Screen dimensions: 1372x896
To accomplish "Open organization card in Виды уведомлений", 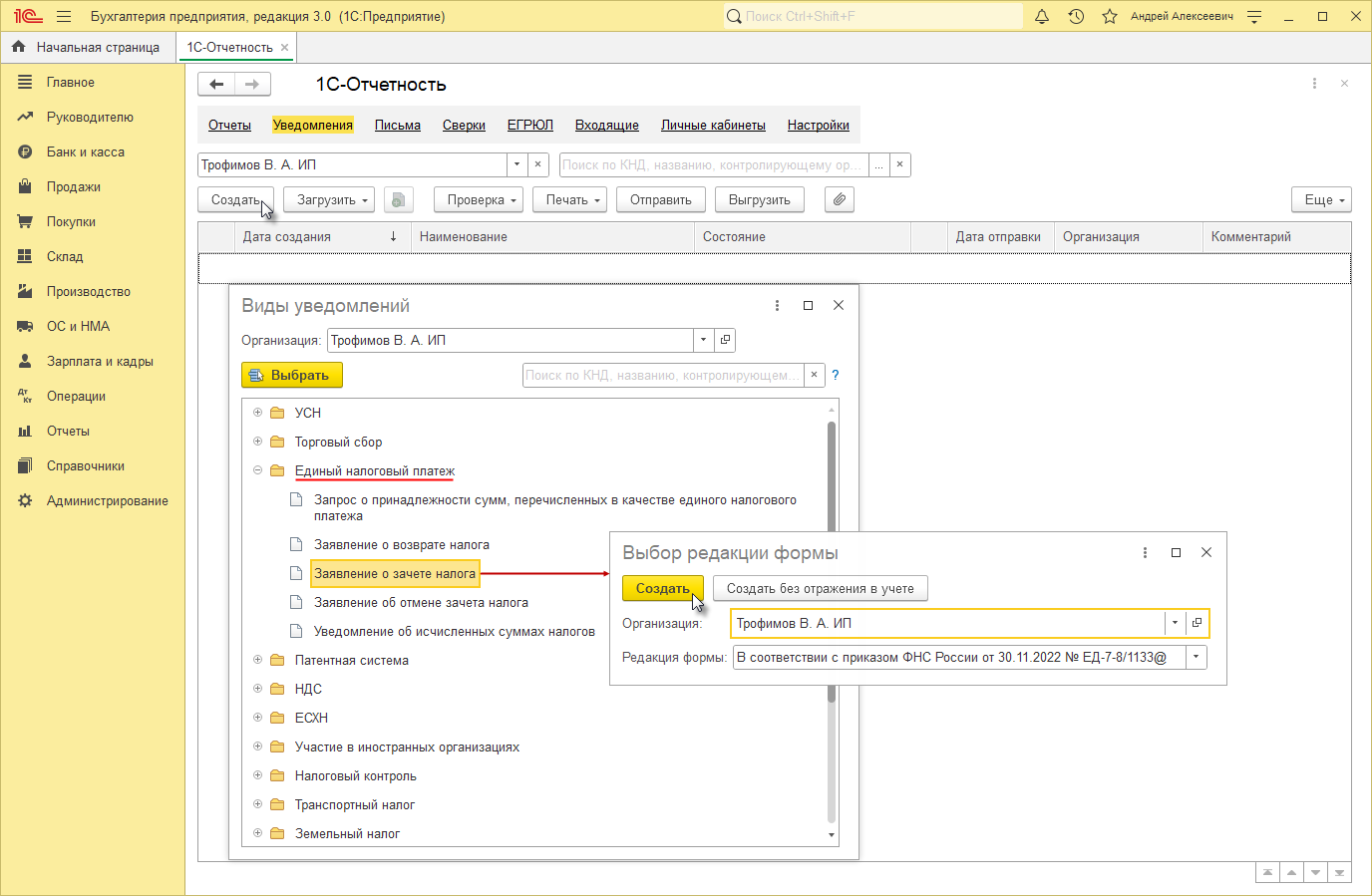I will click(x=725, y=340).
